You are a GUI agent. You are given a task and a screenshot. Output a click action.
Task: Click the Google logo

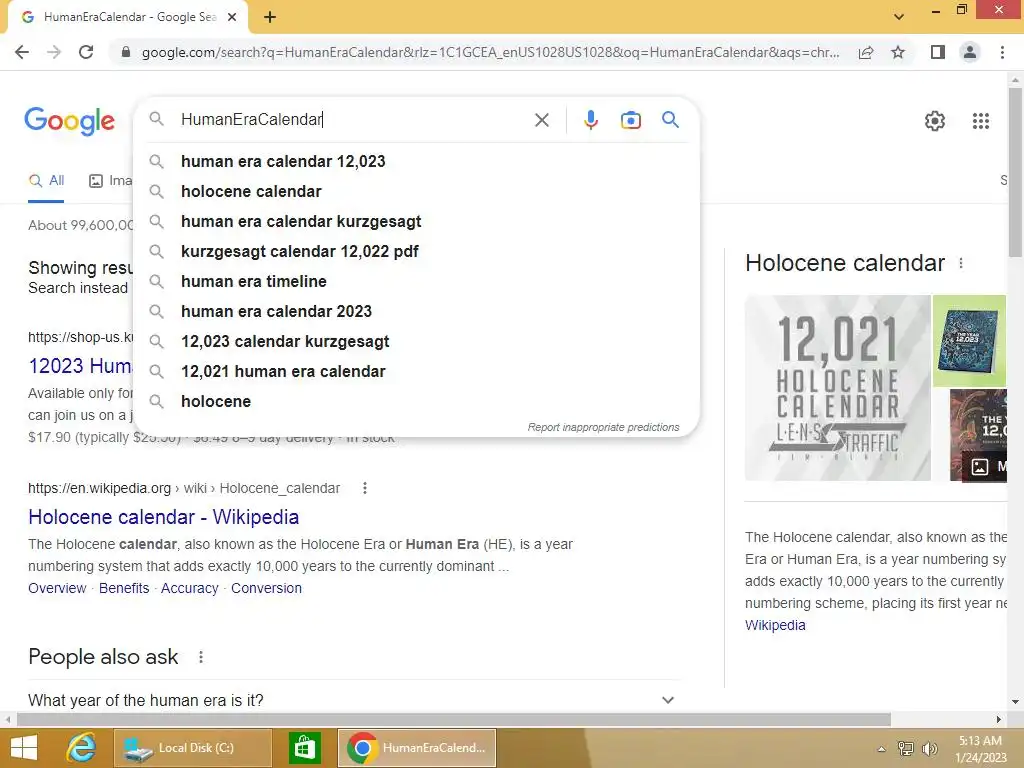(x=70, y=121)
